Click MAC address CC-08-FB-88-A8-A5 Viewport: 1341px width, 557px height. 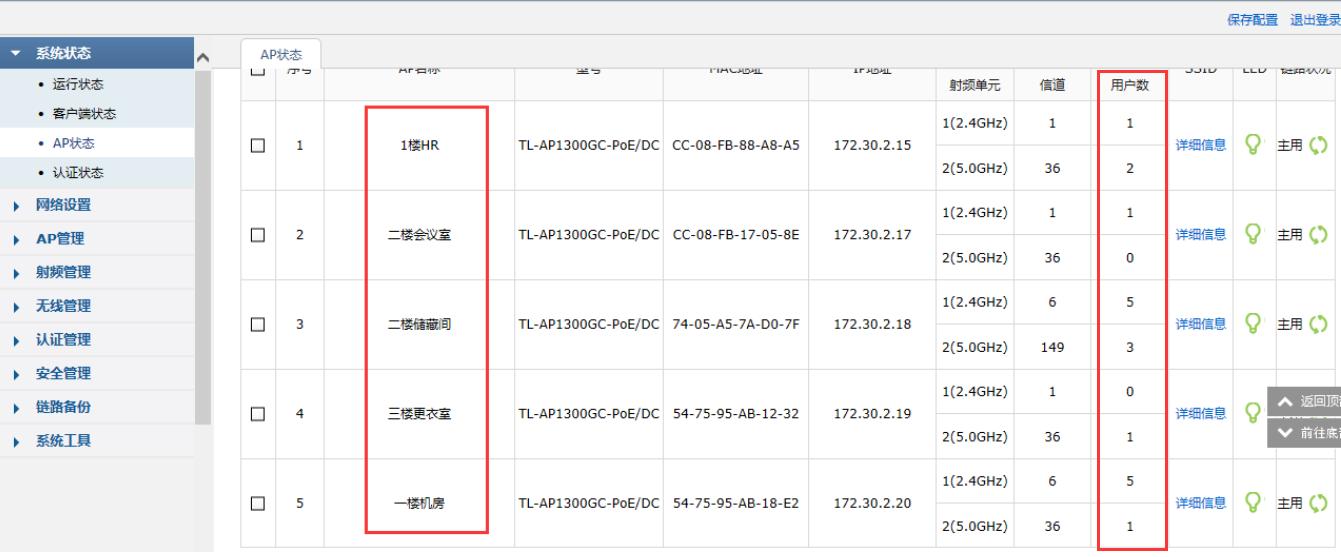pyautogui.click(x=736, y=146)
